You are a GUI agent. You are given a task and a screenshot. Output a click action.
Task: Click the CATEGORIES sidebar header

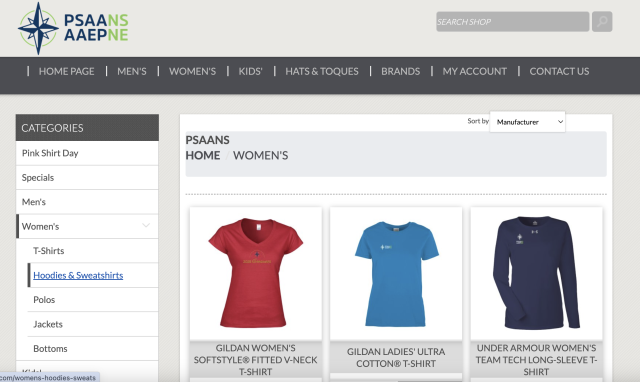tap(87, 128)
